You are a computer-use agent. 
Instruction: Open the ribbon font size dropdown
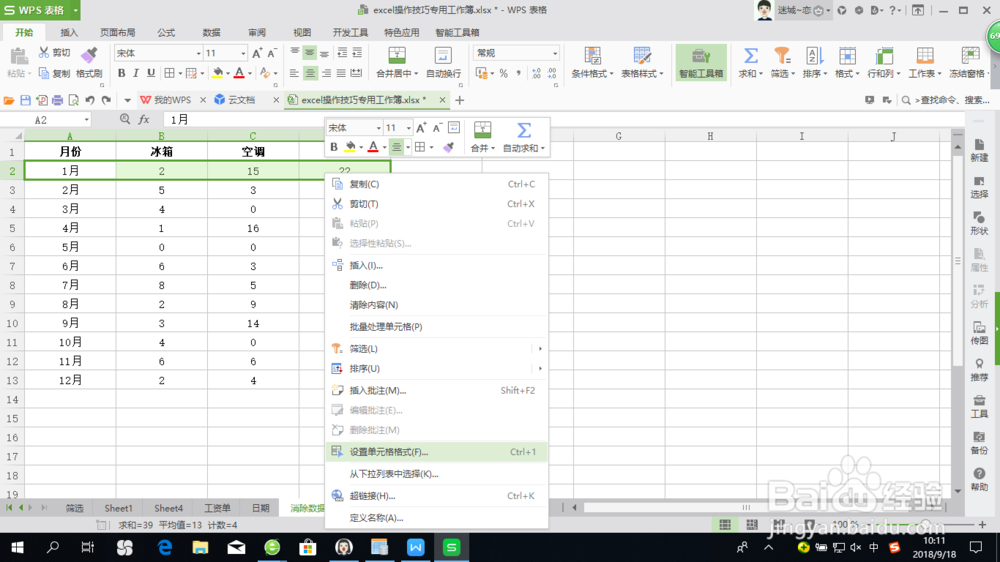tap(243, 54)
